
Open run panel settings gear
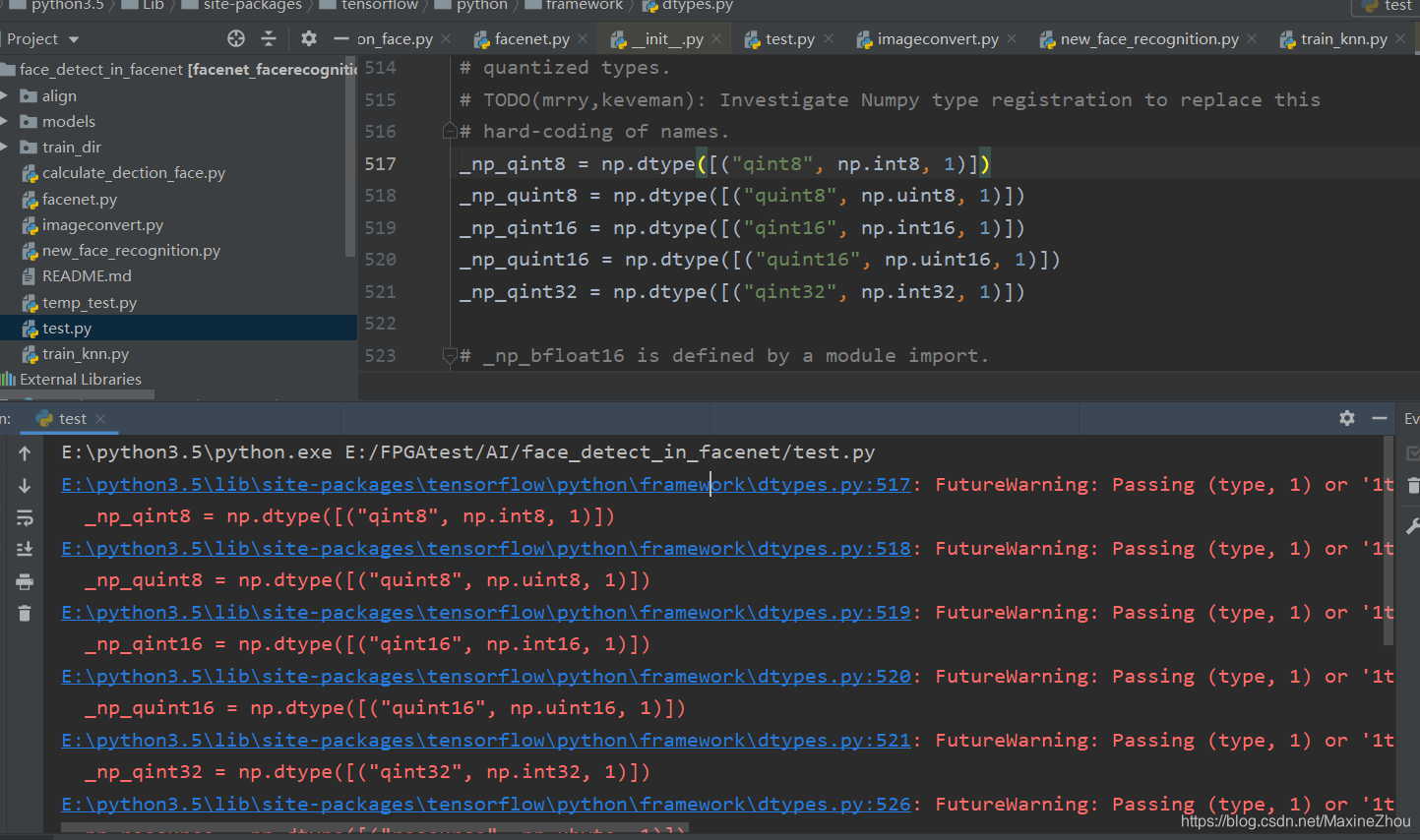pos(1347,418)
